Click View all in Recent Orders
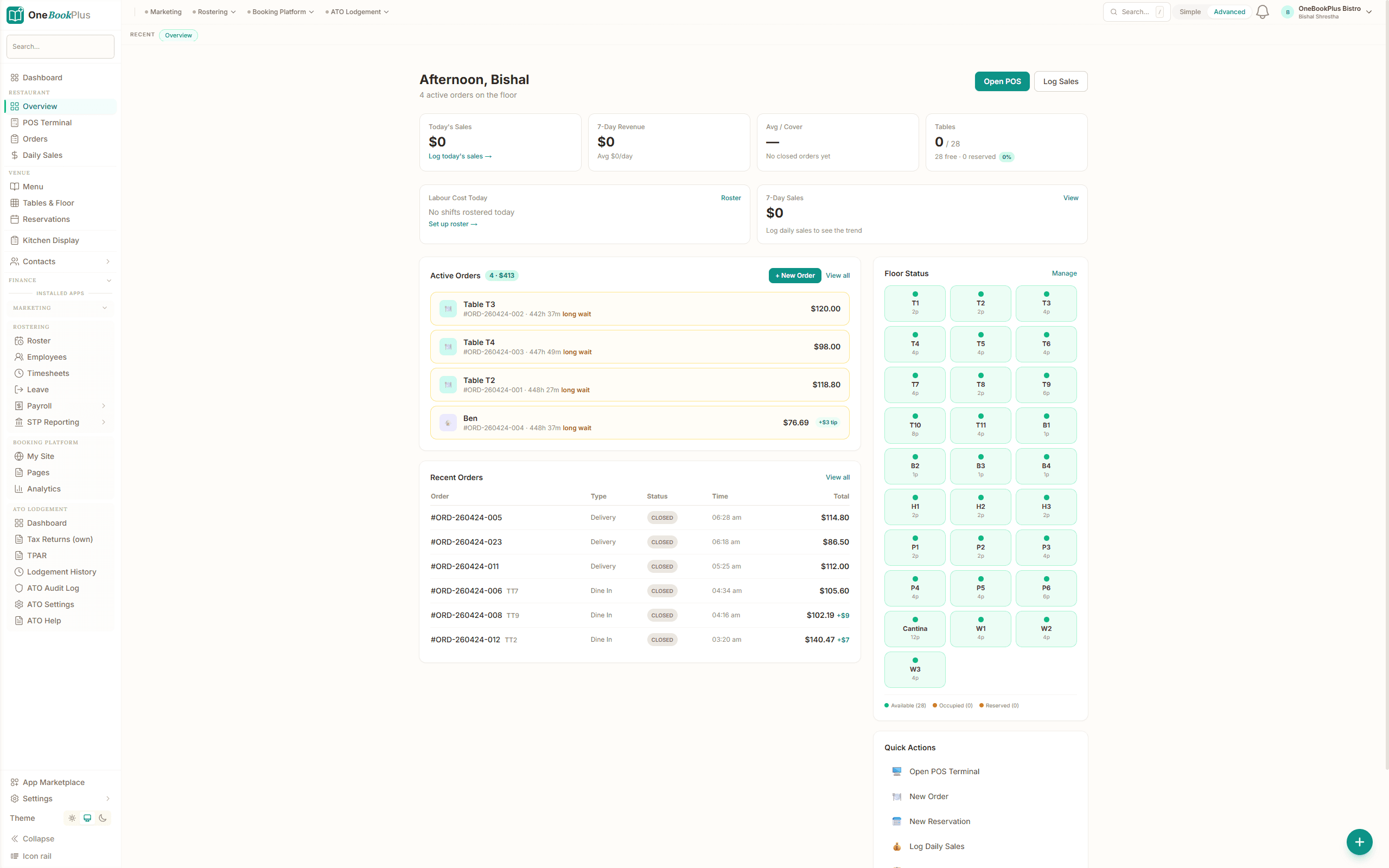The width and height of the screenshot is (1389, 868). [837, 477]
